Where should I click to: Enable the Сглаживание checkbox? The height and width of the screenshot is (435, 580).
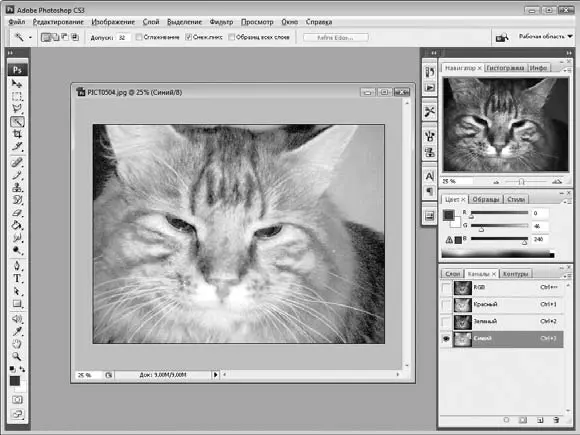tap(139, 37)
